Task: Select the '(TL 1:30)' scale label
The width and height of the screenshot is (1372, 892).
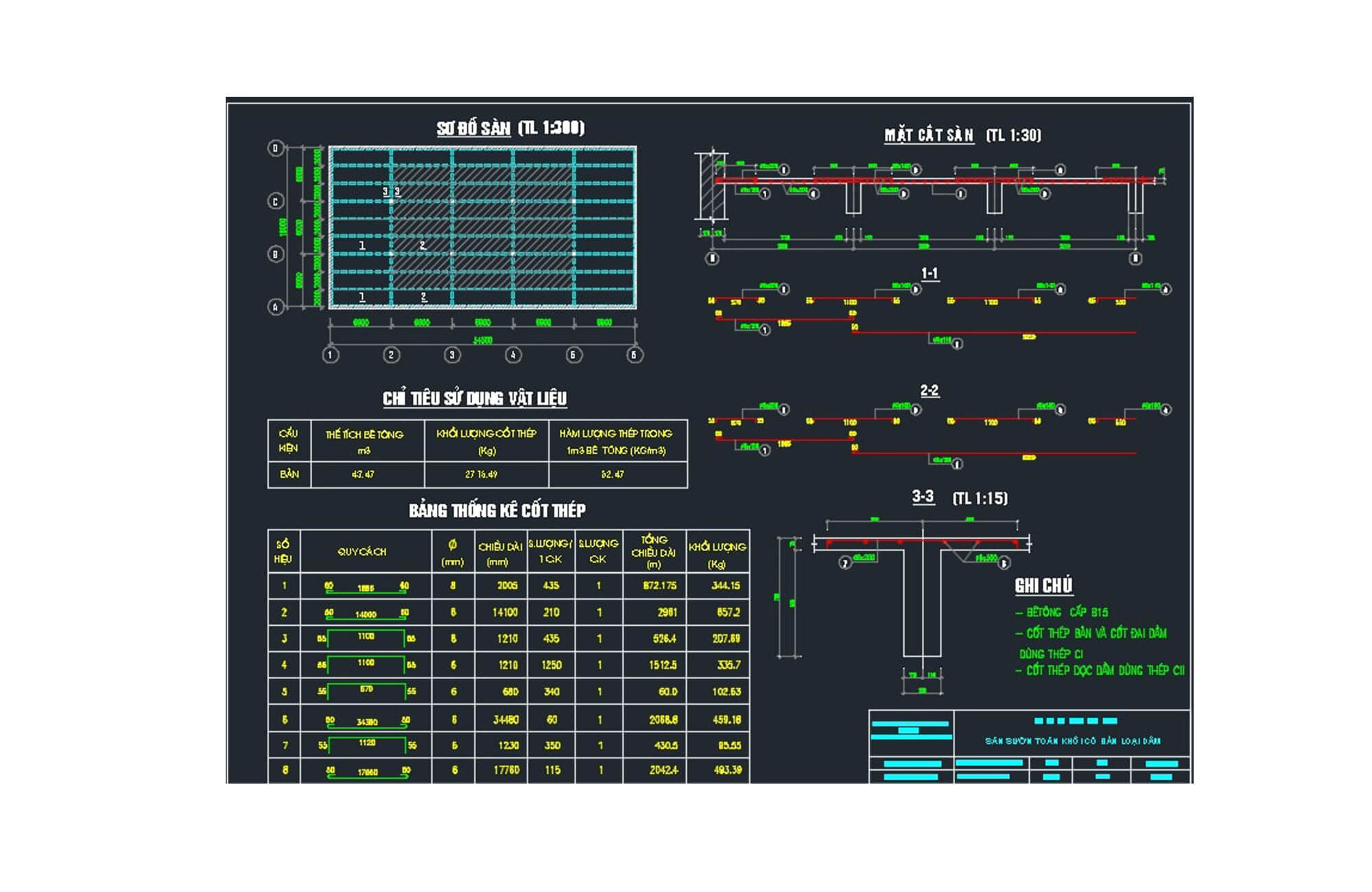Action: tap(1013, 135)
